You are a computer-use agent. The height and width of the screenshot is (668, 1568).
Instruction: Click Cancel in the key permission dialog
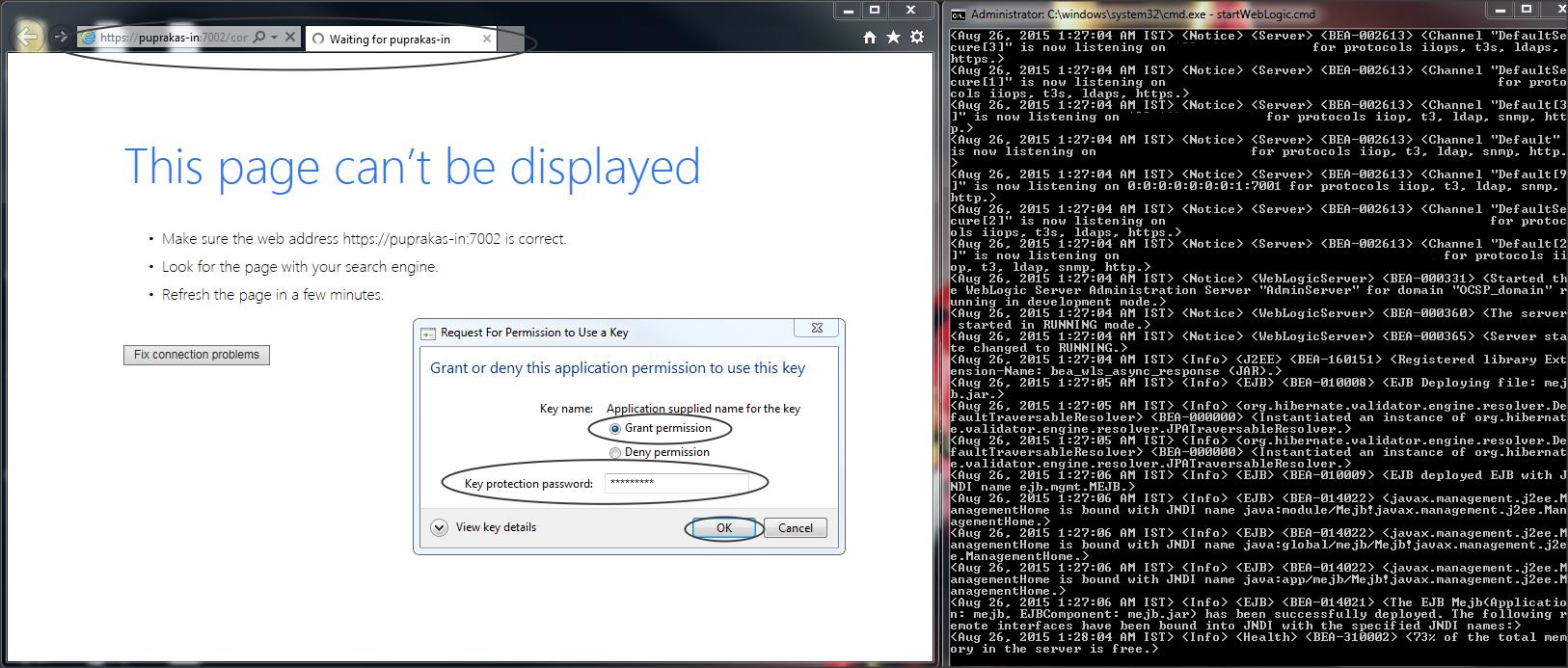(796, 527)
